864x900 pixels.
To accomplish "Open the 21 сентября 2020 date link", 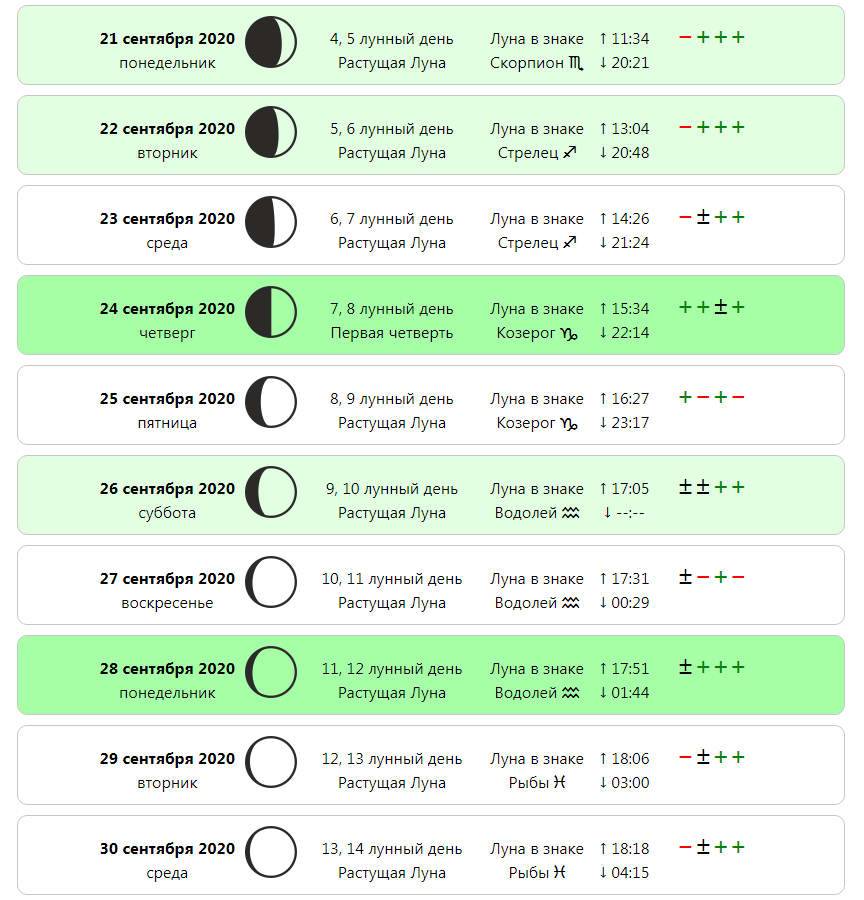I will point(167,38).
